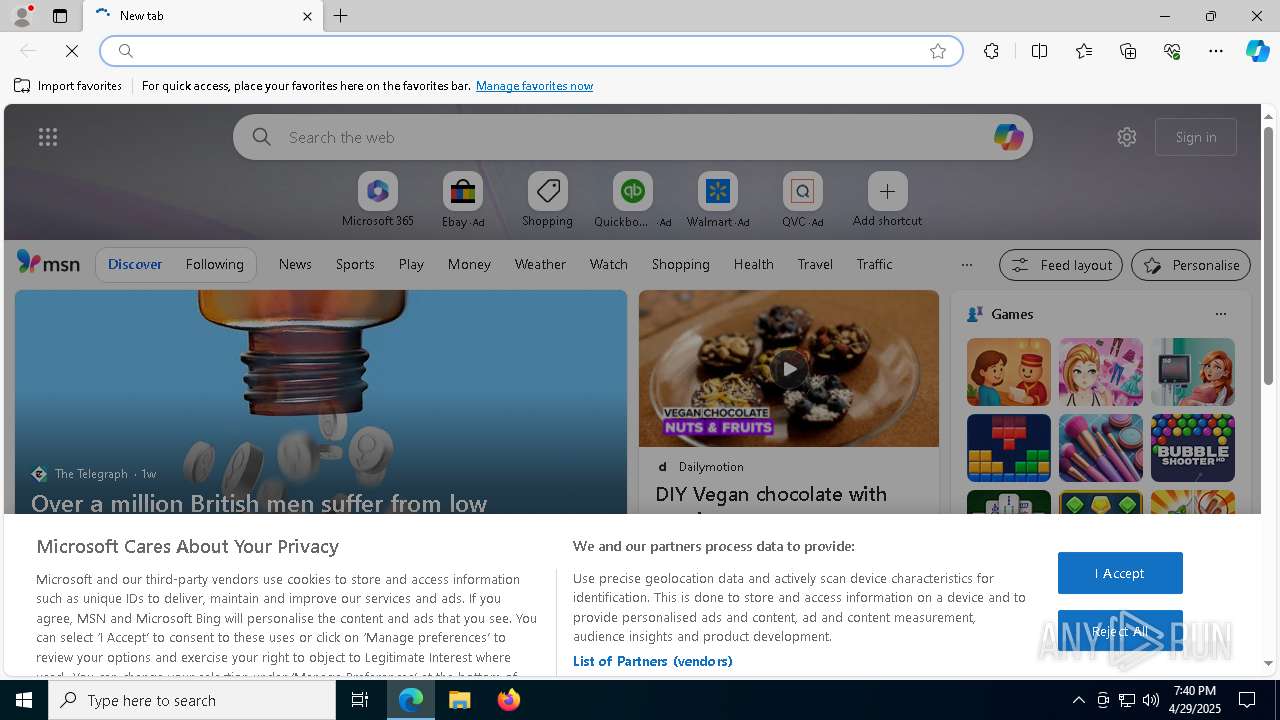Screen dimensions: 1280x720
Task: Open the Weather category
Action: pos(540,264)
